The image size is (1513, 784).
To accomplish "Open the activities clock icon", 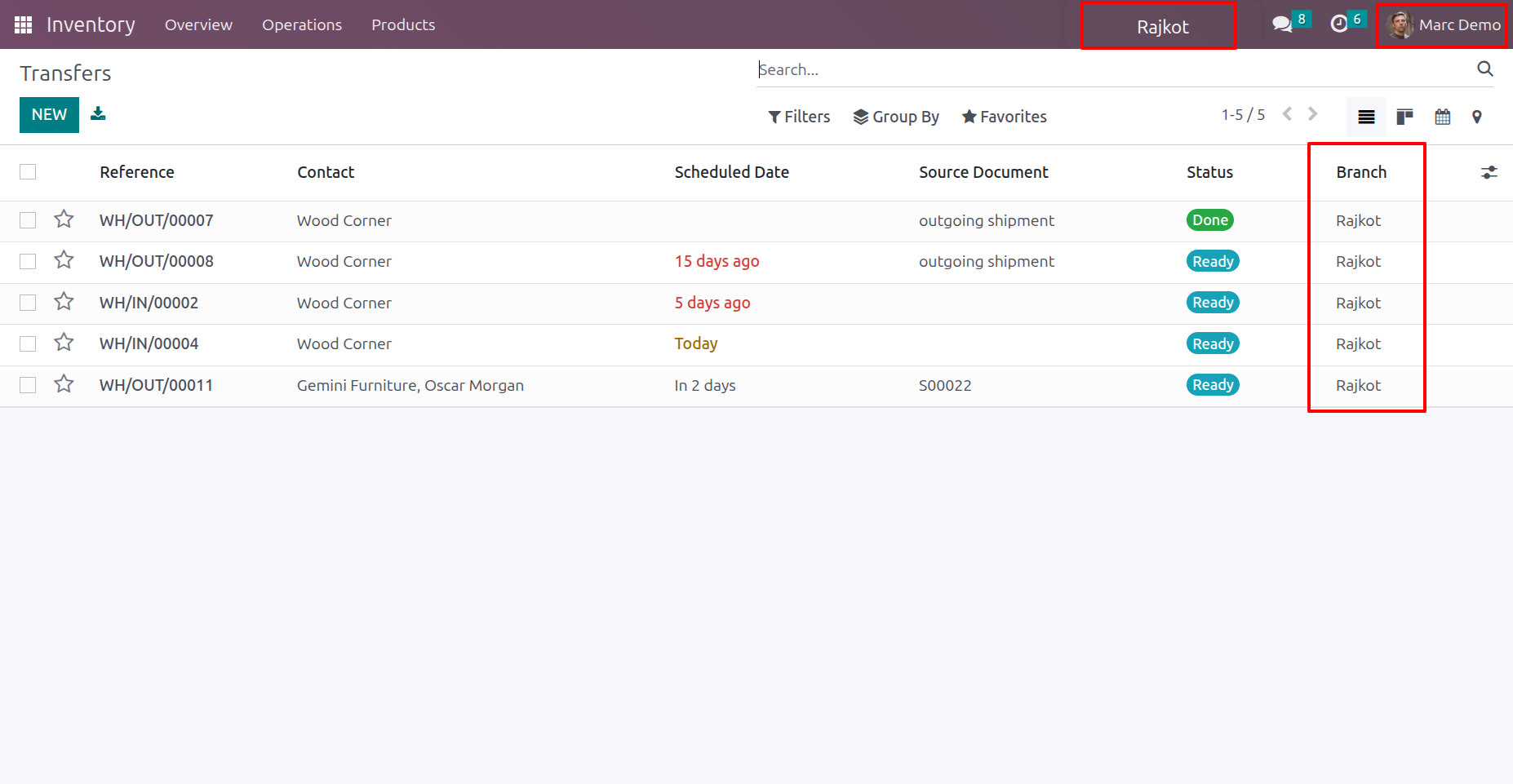I will click(x=1339, y=24).
